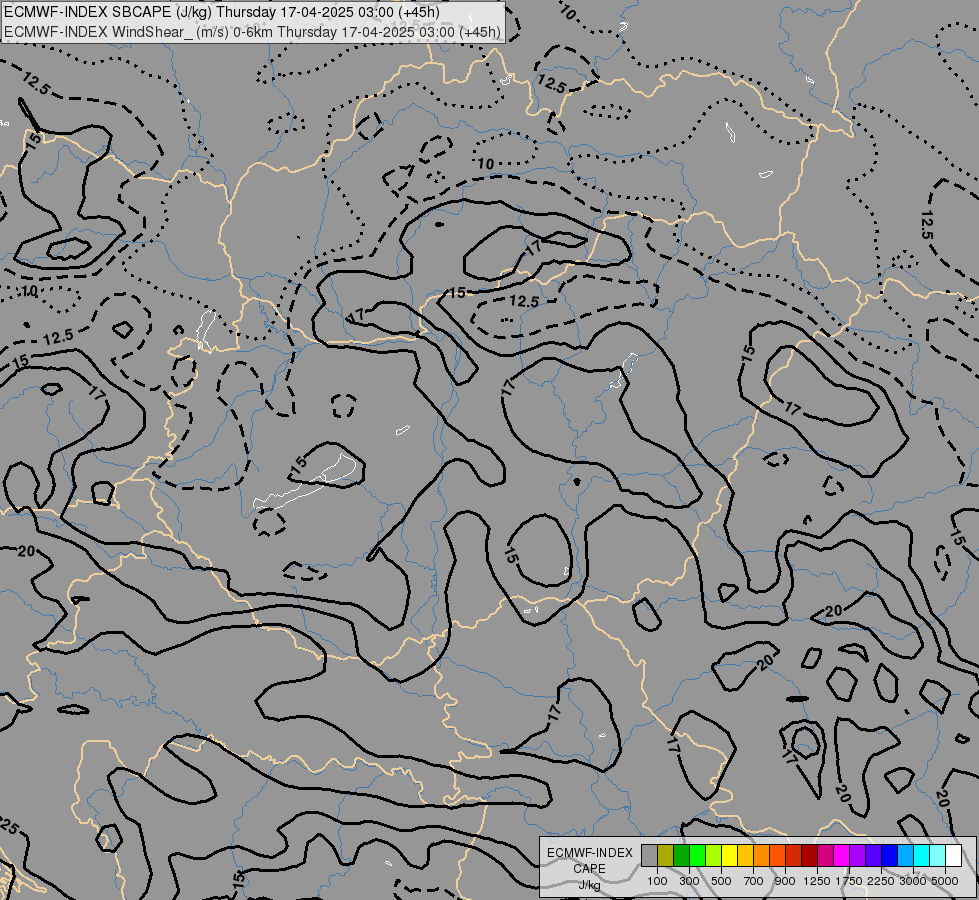Select the dark green CAPE legend swatch

[682, 856]
